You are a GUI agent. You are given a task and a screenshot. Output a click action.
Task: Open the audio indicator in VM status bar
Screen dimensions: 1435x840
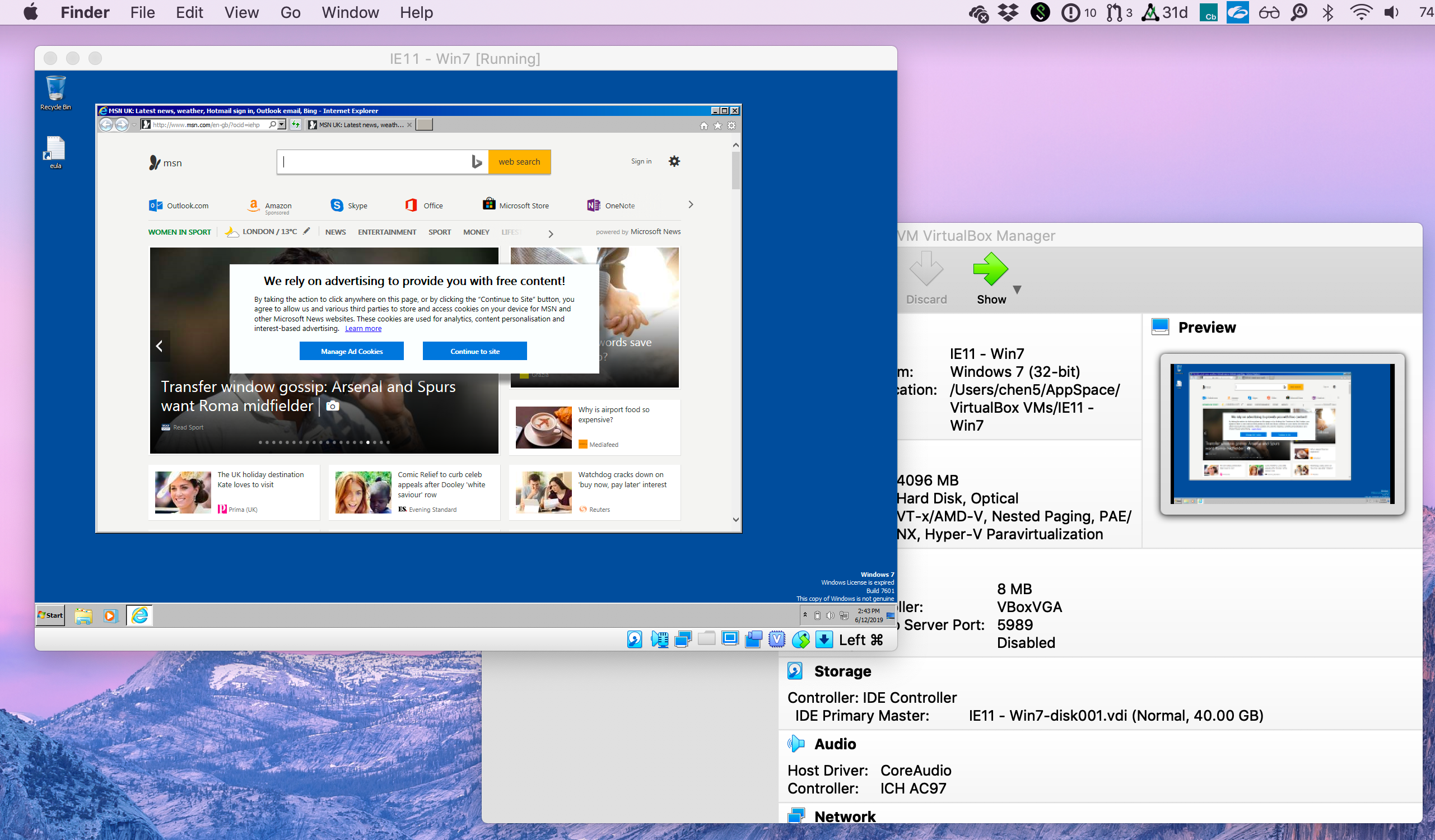pos(659,640)
